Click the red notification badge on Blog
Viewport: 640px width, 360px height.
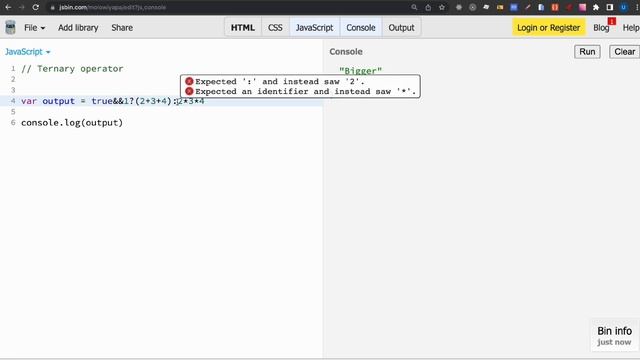[x=611, y=21]
